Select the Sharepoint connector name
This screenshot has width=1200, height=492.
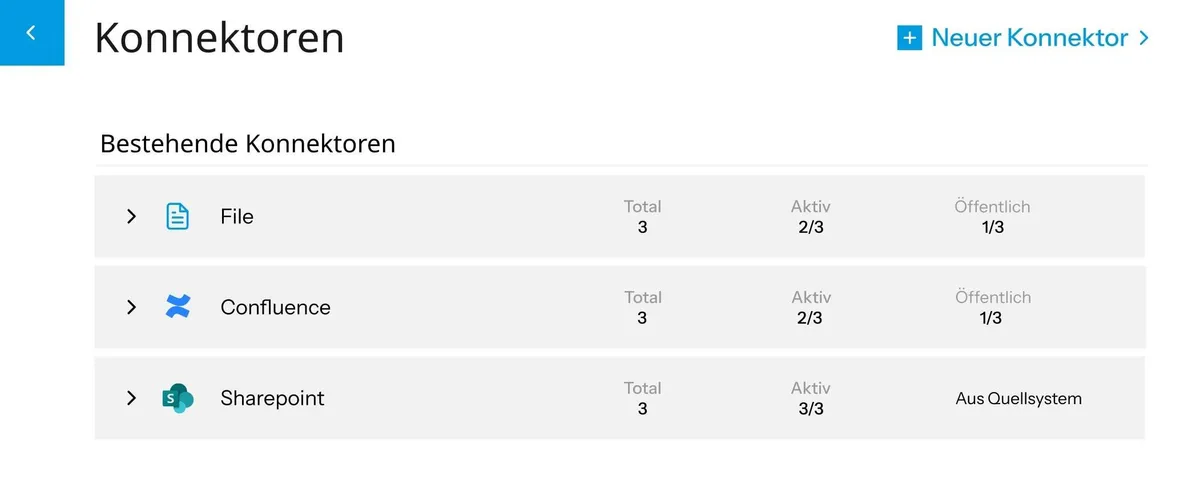[x=272, y=398]
